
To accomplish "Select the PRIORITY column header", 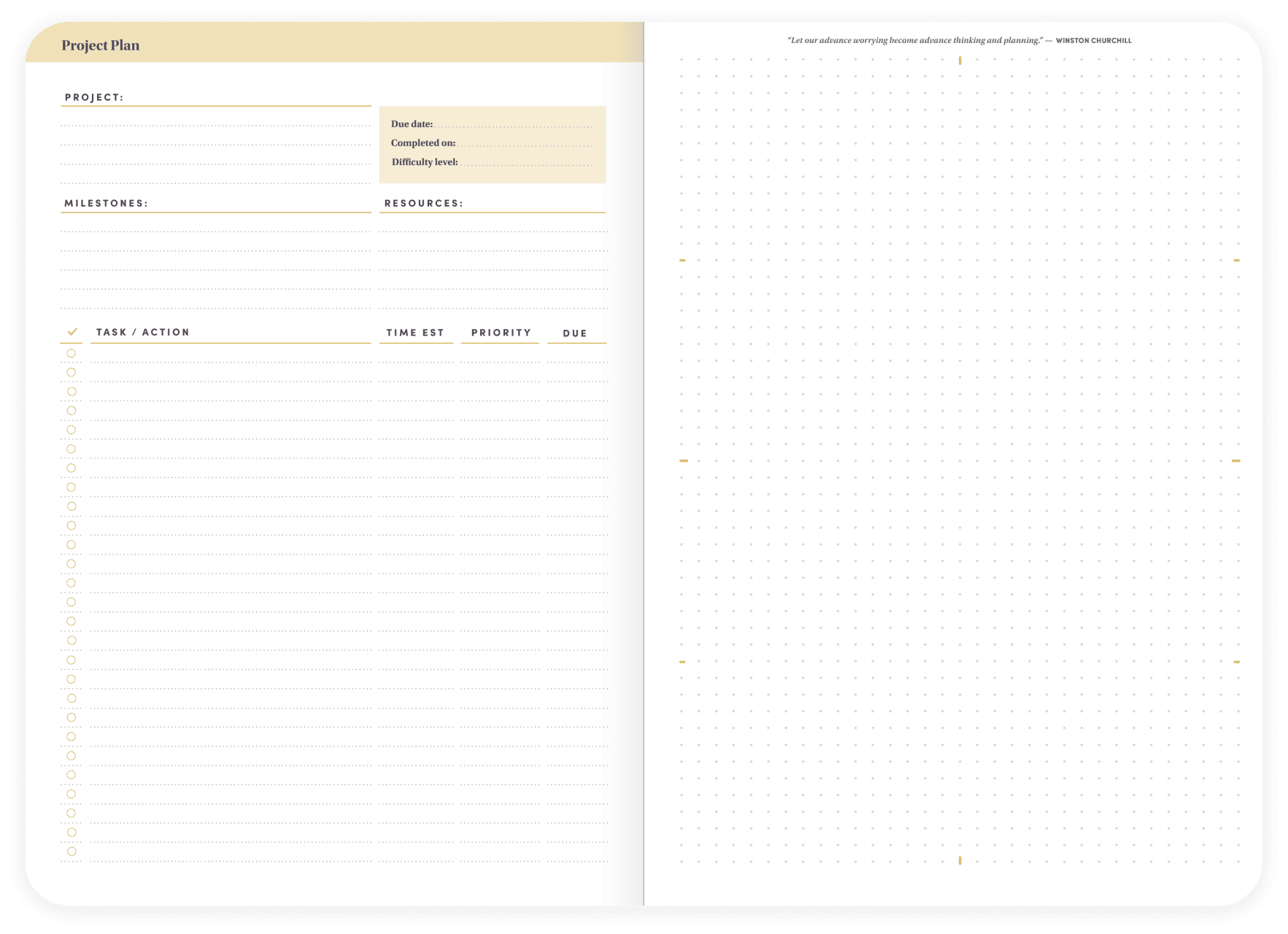I will [x=501, y=333].
